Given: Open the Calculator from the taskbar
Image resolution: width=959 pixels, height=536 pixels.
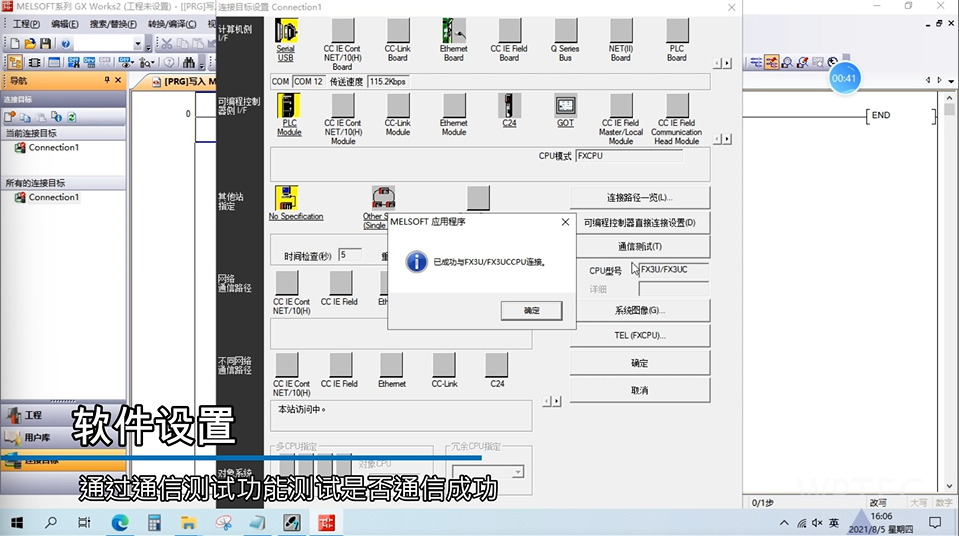Looking at the screenshot, I should [x=154, y=523].
